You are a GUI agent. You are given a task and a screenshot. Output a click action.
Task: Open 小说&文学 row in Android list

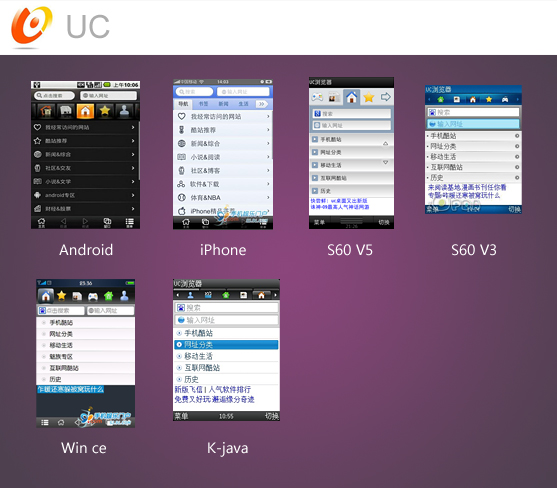coord(85,181)
